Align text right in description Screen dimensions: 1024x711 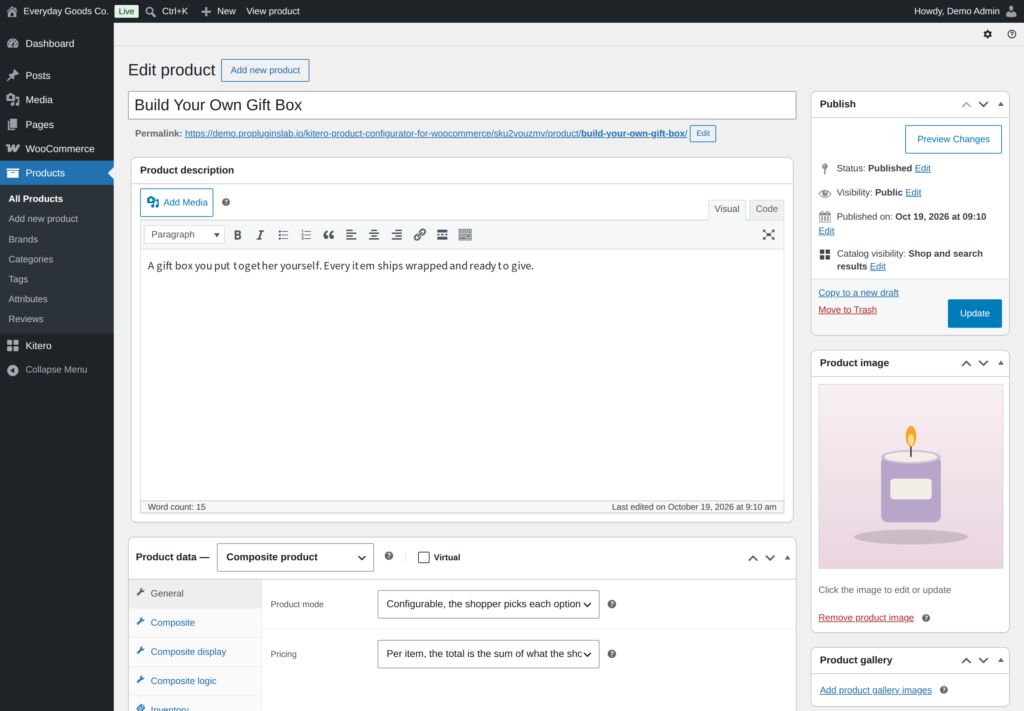[x=396, y=235]
